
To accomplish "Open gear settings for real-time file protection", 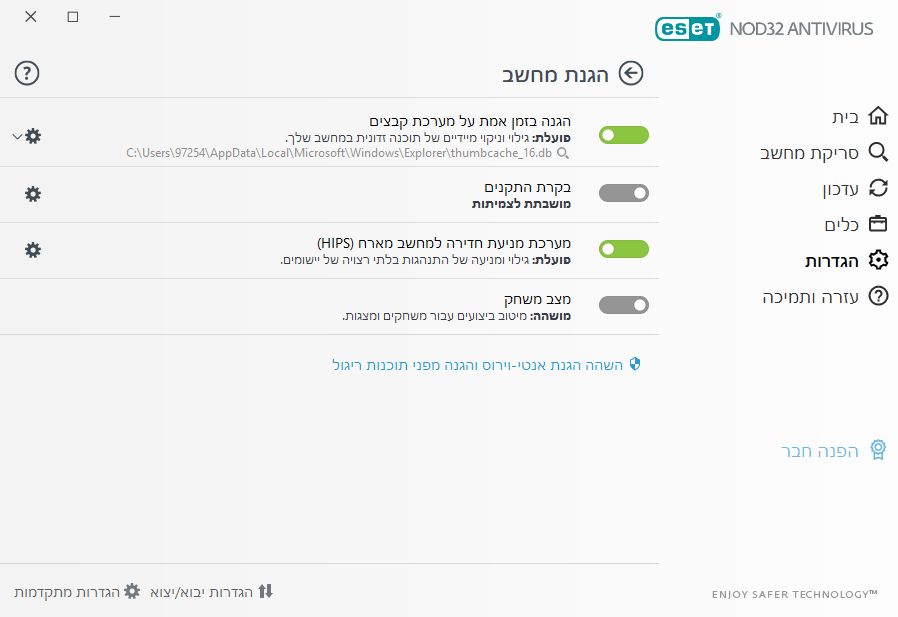I will coord(33,136).
